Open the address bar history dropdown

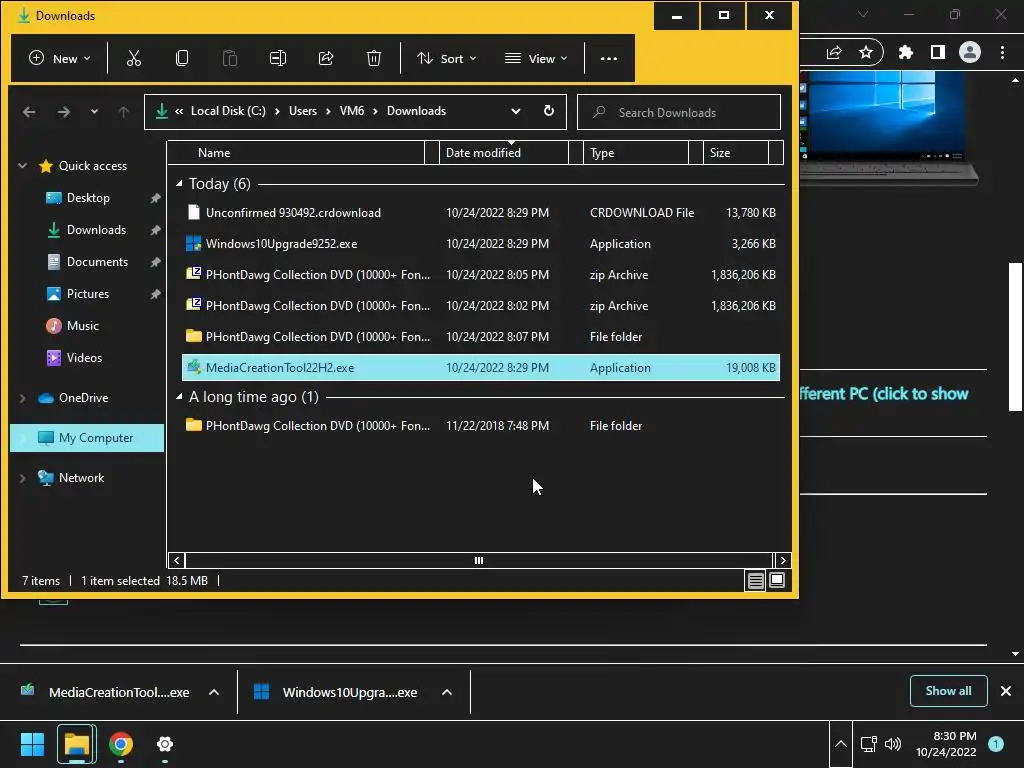click(x=516, y=111)
